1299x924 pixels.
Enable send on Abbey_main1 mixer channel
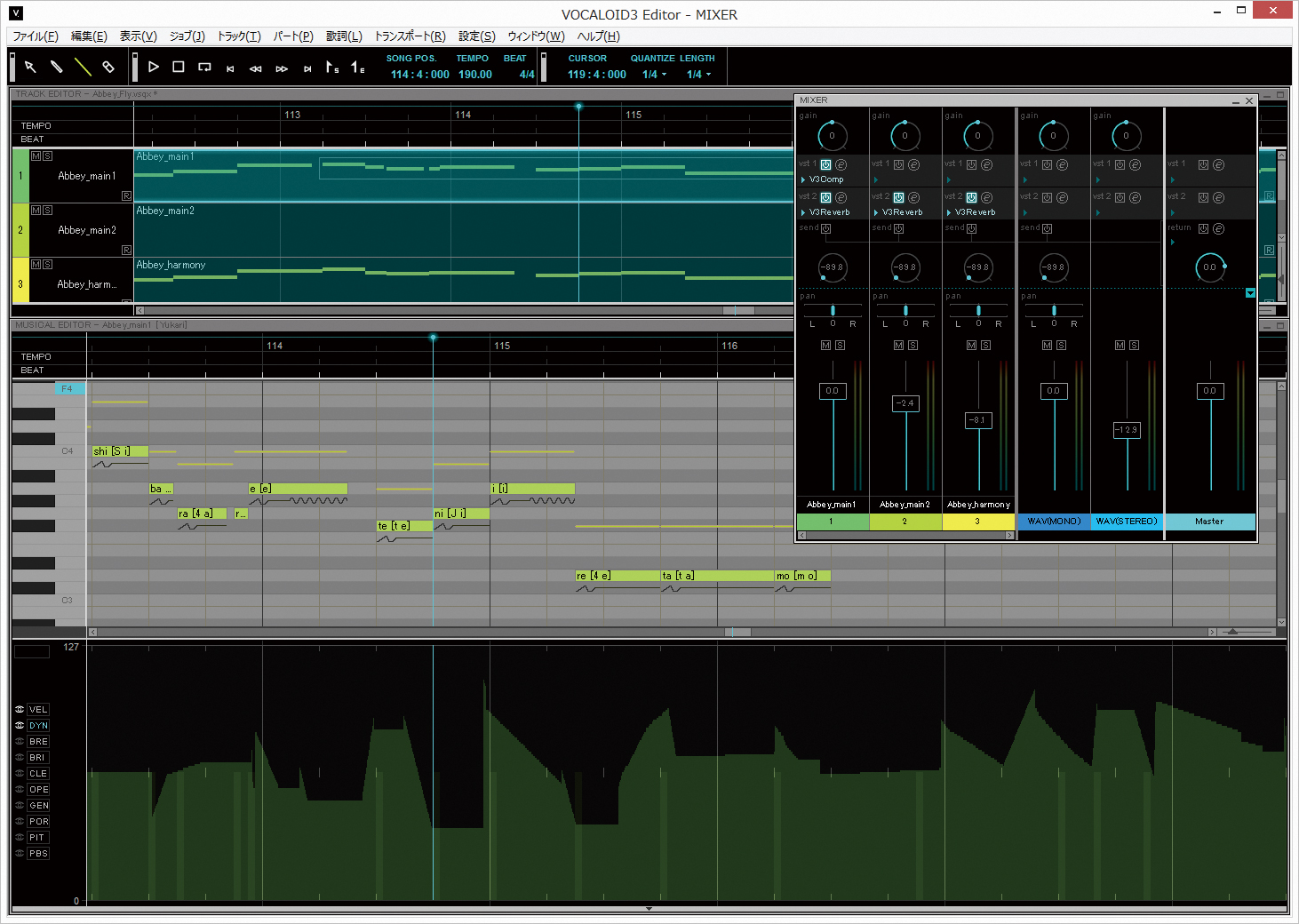tap(825, 228)
